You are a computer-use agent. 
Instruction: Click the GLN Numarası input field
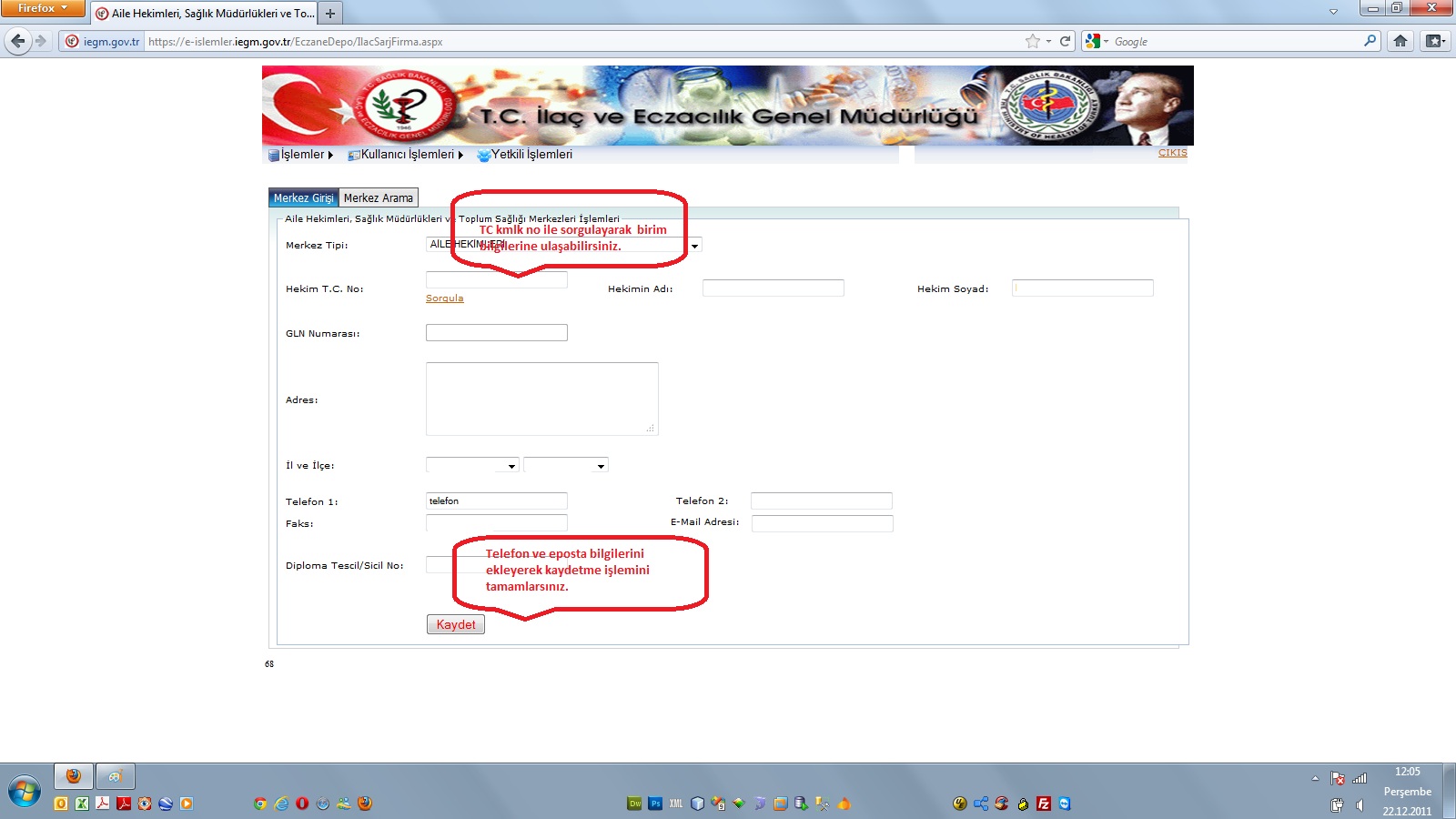tap(496, 333)
